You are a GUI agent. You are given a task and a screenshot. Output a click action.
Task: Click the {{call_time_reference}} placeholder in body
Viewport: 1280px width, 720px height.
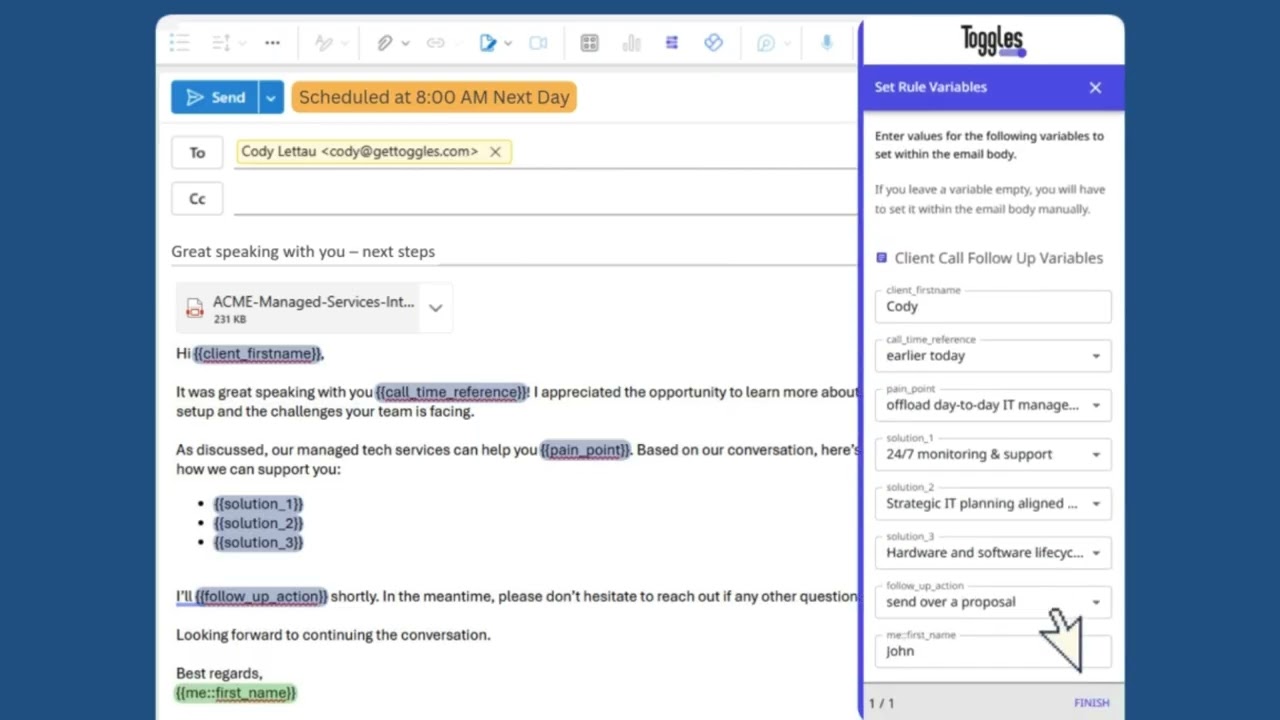point(452,393)
